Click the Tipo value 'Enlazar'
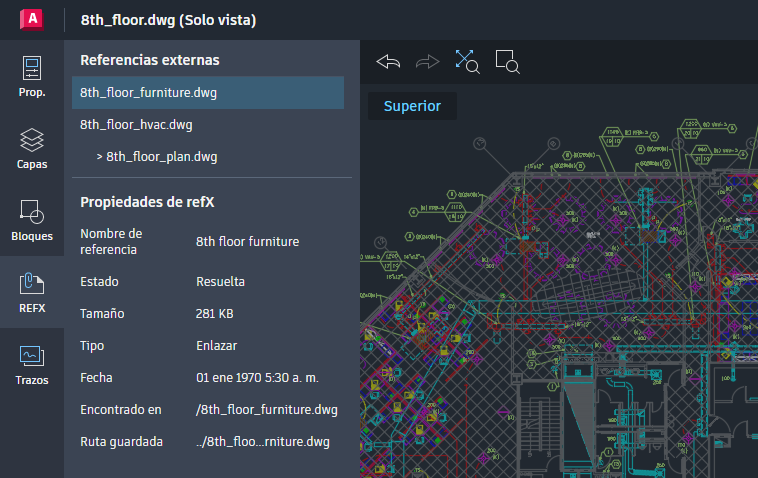 click(x=217, y=346)
